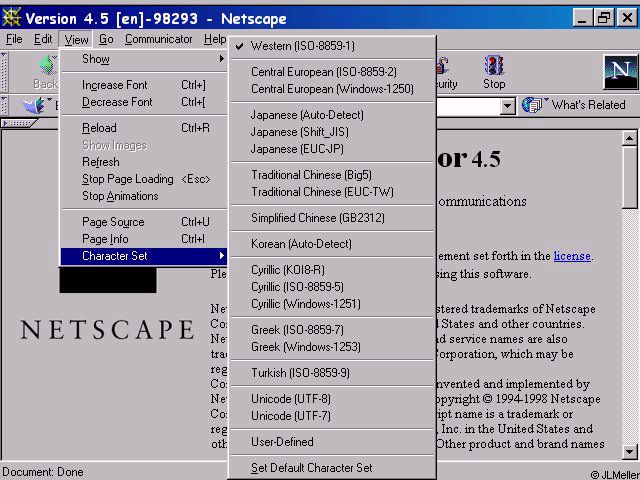Select Japanese (Shift_JIS) encoding

tap(333, 132)
